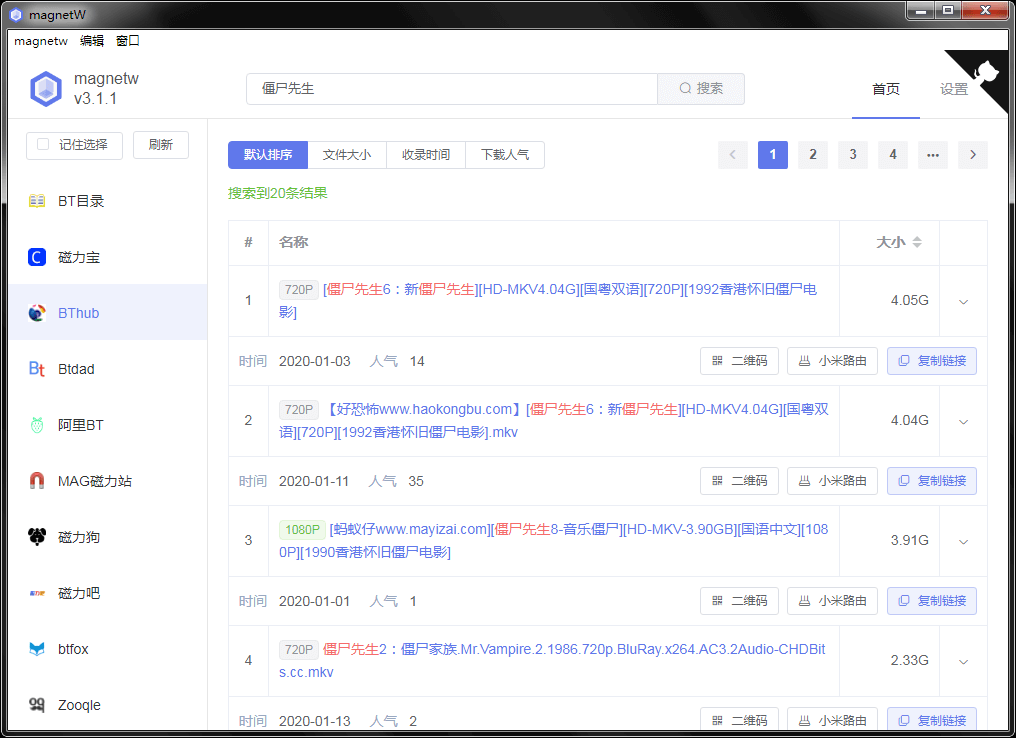Copy link for the 2020-01-01 result
1016x738 pixels.
[932, 601]
